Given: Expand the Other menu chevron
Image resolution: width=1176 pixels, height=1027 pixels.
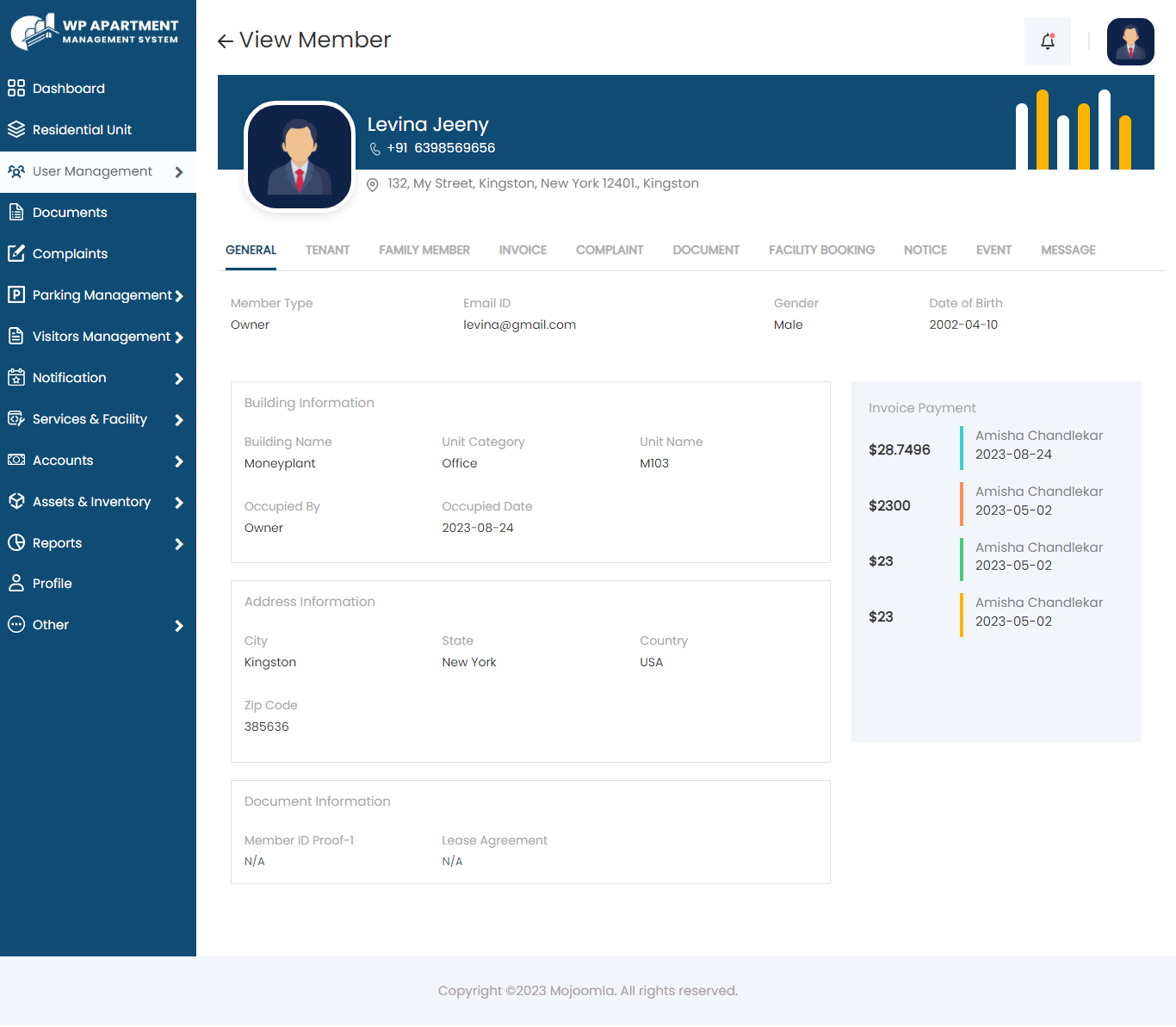Looking at the screenshot, I should (179, 626).
